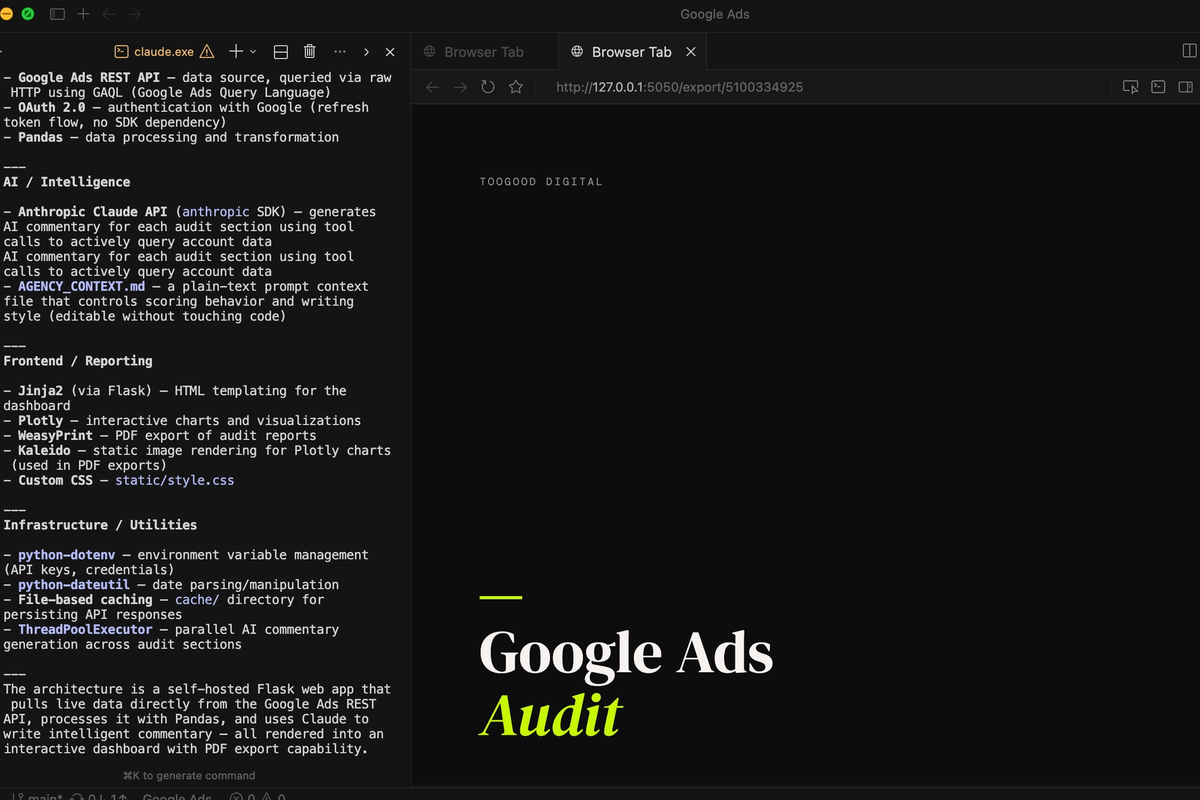Close the terminal panel with X
The height and width of the screenshot is (800, 1200).
coord(390,52)
